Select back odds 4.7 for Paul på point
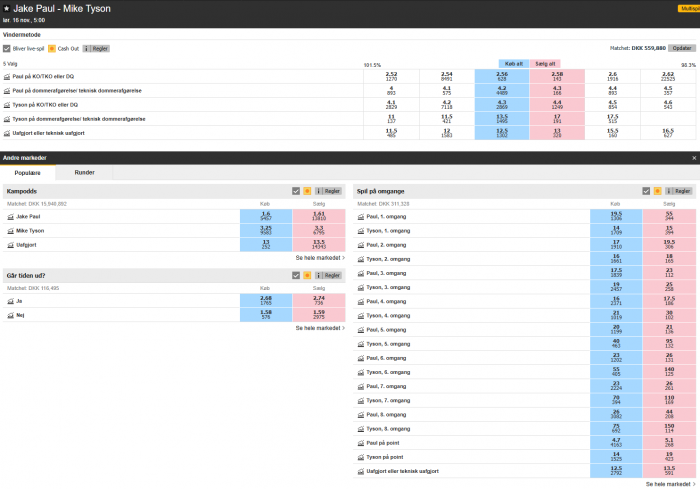700x489 pixels. [x=616, y=443]
